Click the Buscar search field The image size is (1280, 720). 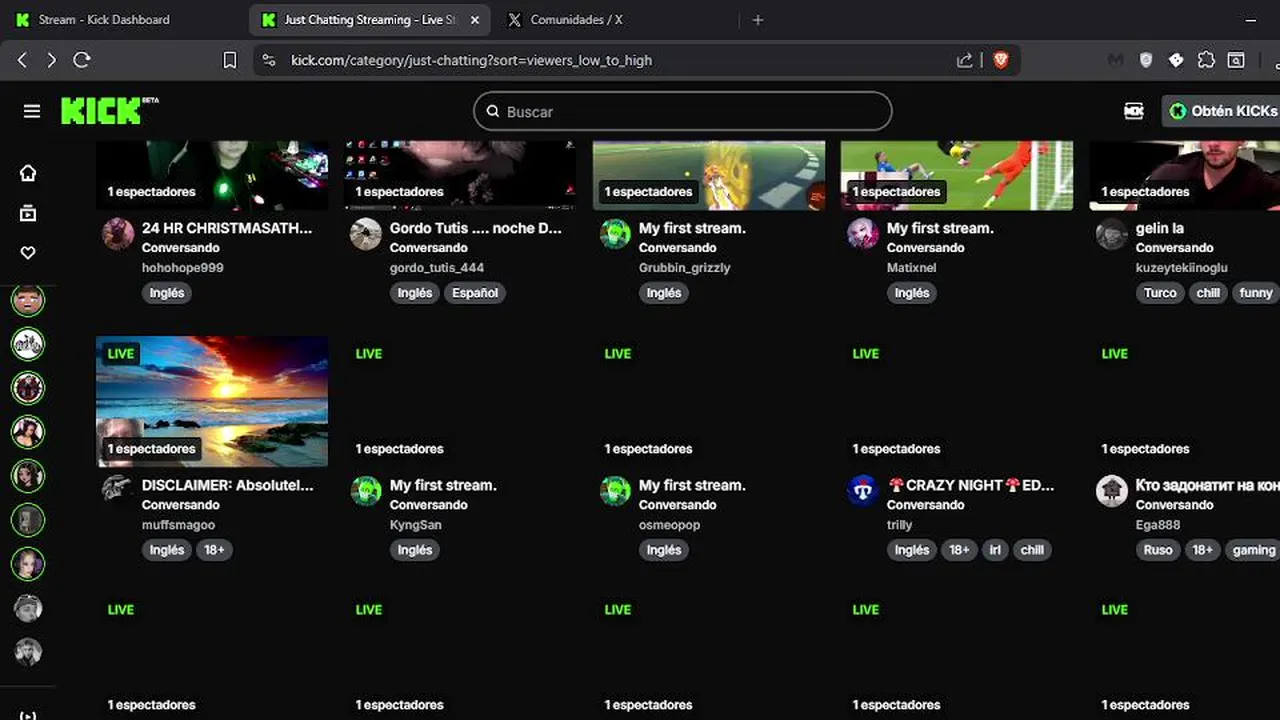click(x=683, y=111)
